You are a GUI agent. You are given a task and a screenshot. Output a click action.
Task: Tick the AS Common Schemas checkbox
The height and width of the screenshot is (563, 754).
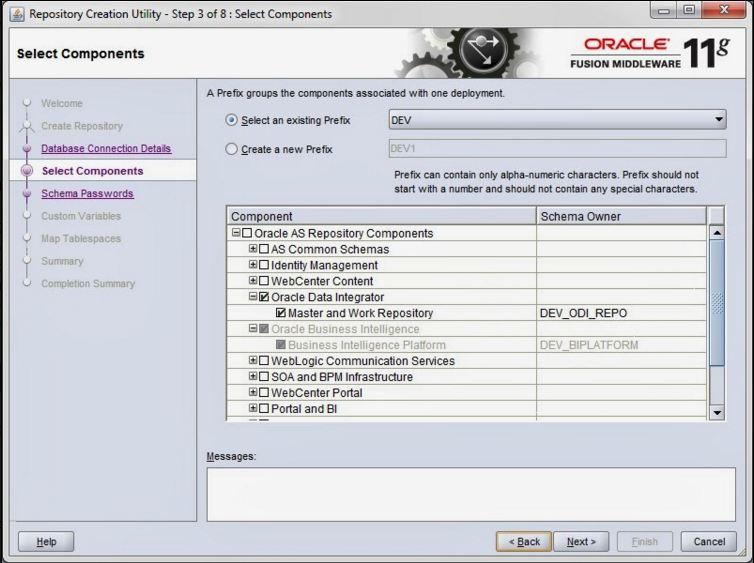(x=264, y=249)
